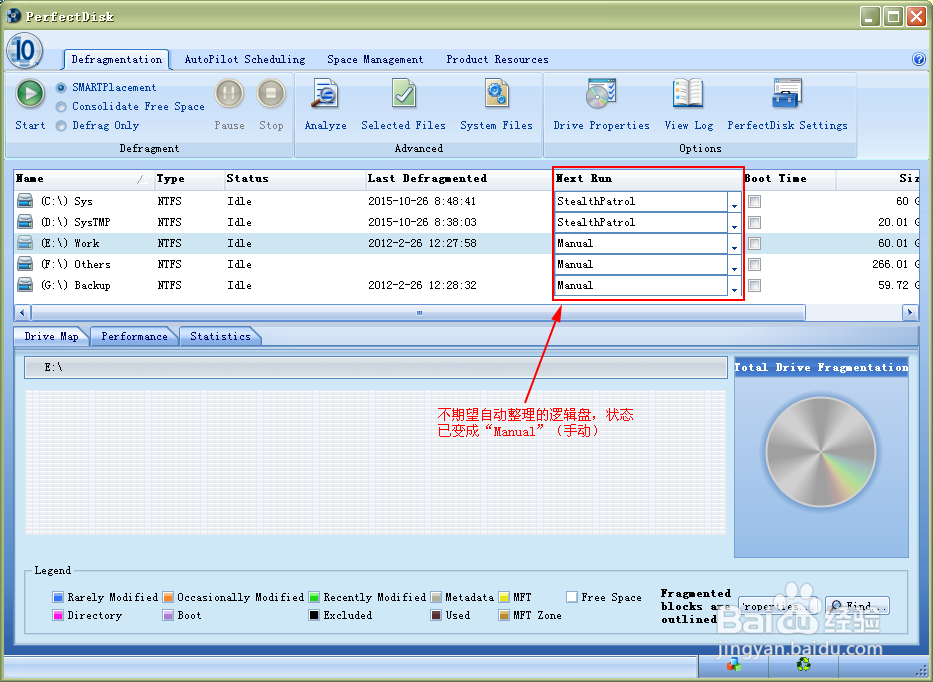Tick Boot Time checkbox for G:\ Backup
The height and width of the screenshot is (682, 933).
coord(754,286)
